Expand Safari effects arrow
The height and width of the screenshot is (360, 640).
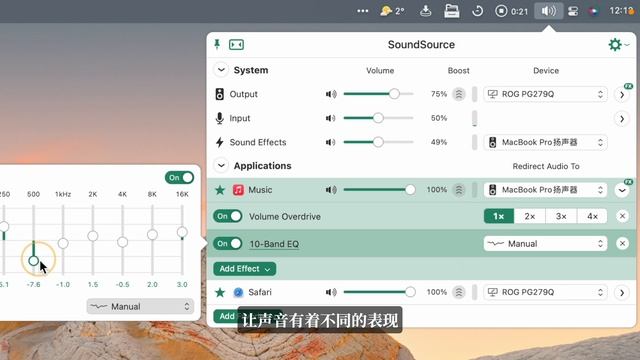point(622,293)
